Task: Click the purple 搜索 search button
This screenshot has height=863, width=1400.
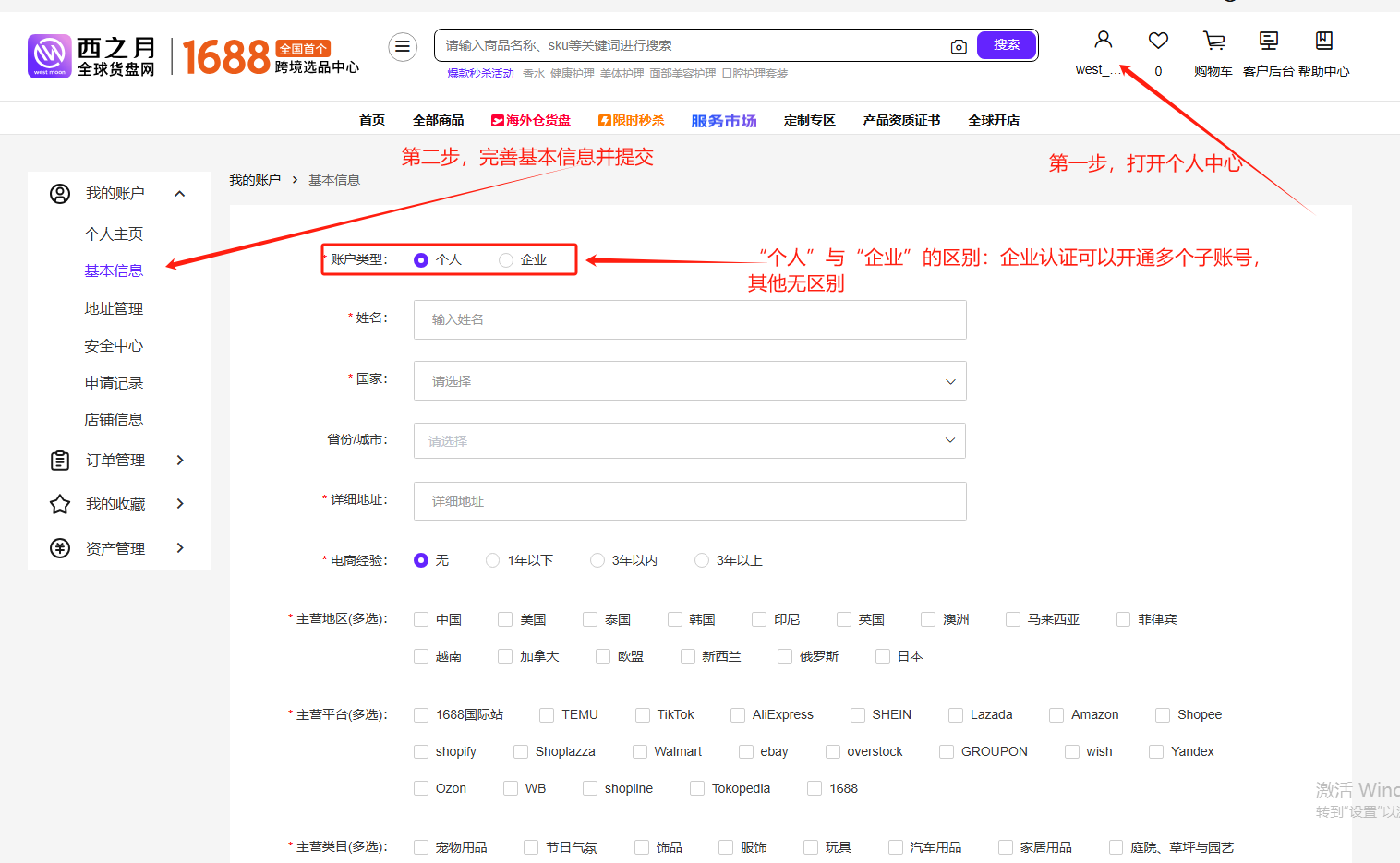Action: pyautogui.click(x=1007, y=44)
